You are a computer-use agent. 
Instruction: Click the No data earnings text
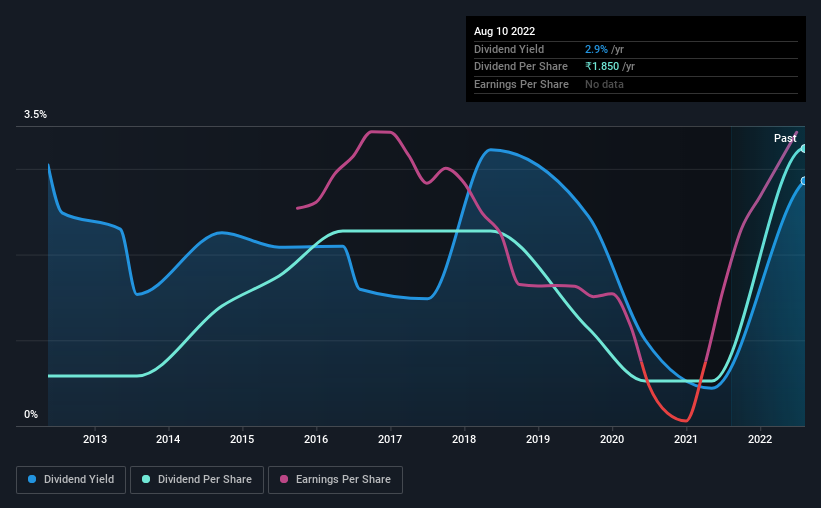pos(604,84)
